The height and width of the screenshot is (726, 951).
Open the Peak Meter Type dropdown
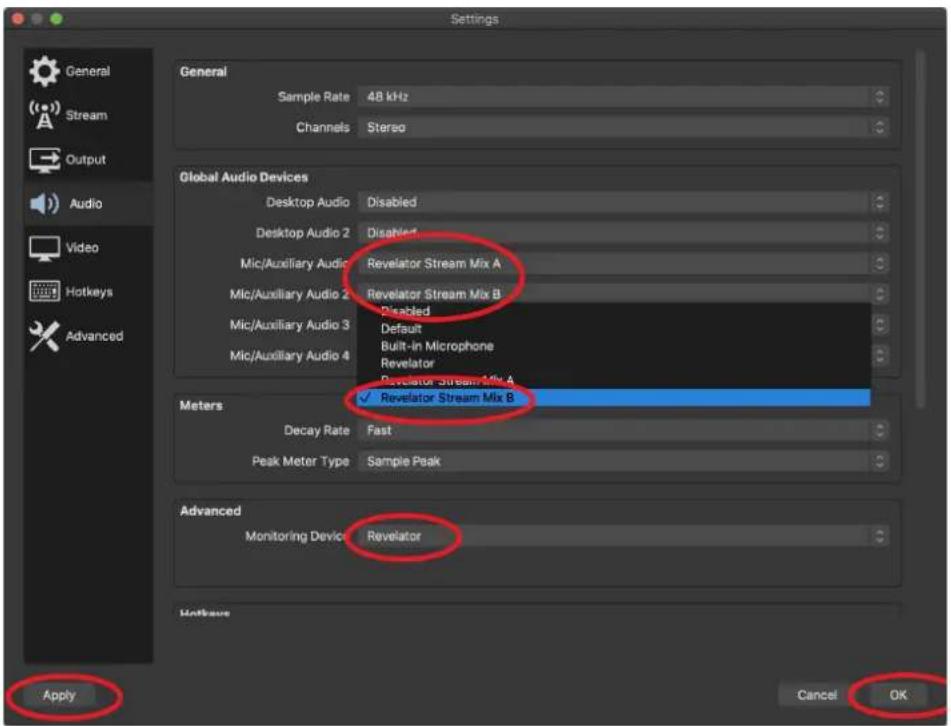click(x=623, y=462)
